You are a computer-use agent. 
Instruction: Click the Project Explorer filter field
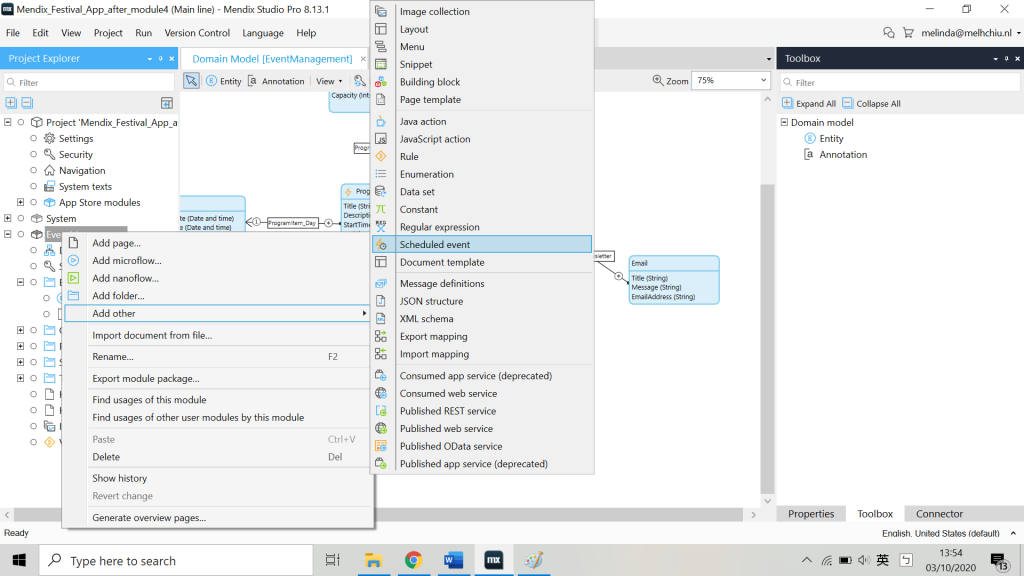(89, 82)
